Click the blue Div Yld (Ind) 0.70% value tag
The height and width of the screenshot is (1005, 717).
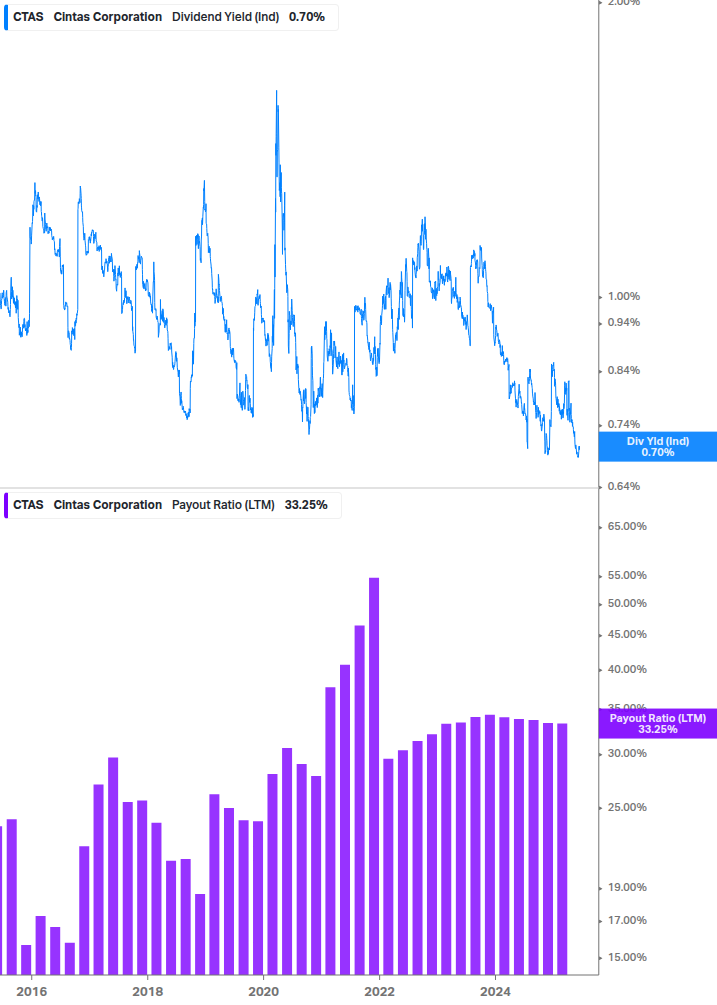pos(657,447)
